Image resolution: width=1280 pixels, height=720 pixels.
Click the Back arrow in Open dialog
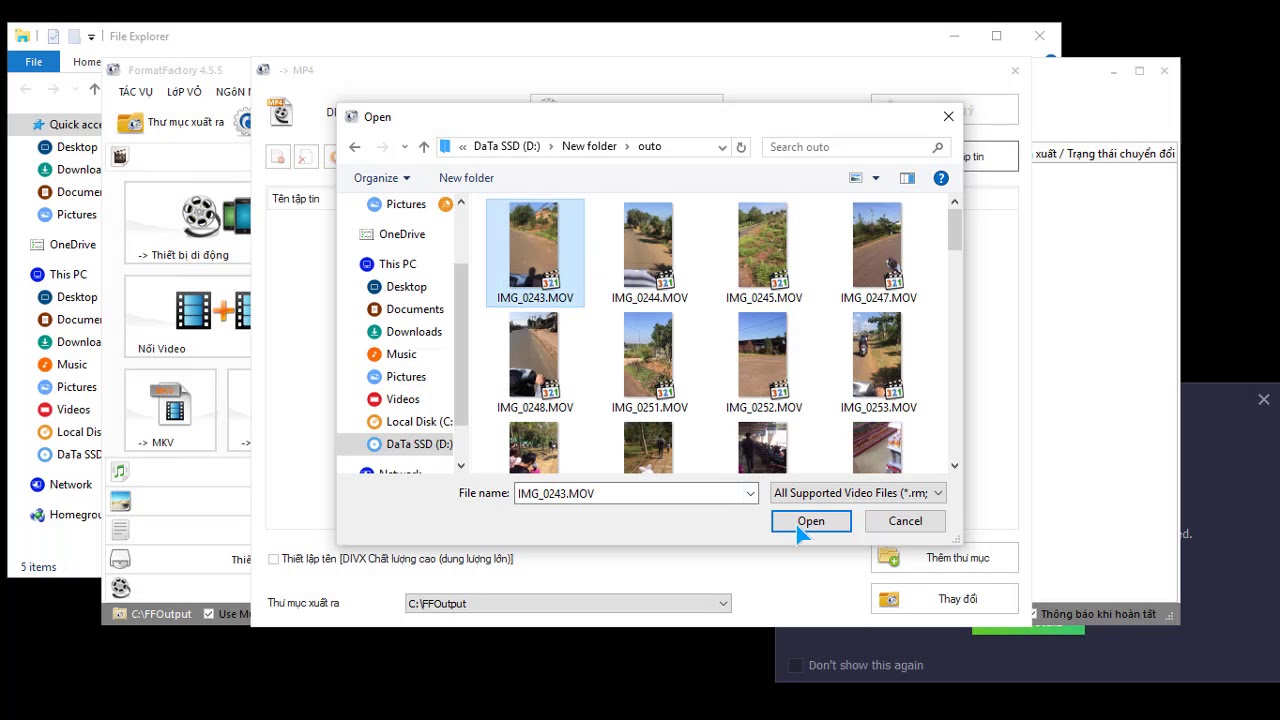[x=354, y=147]
